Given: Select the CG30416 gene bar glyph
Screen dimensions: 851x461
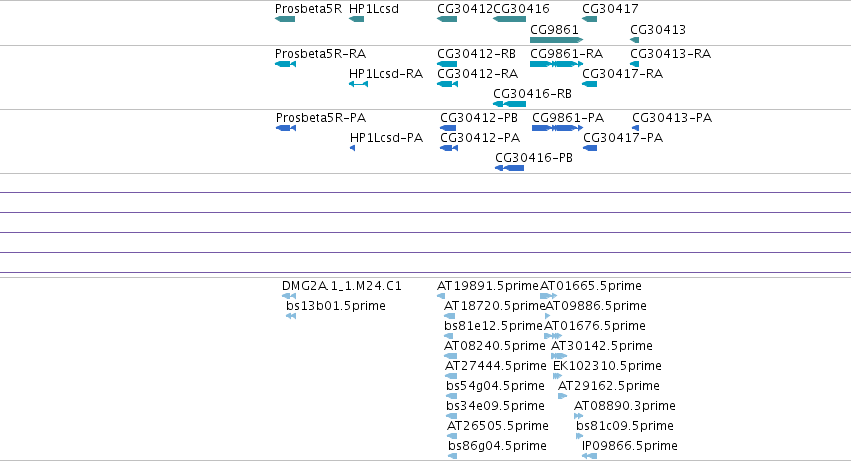Looking at the screenshot, I should [509, 19].
